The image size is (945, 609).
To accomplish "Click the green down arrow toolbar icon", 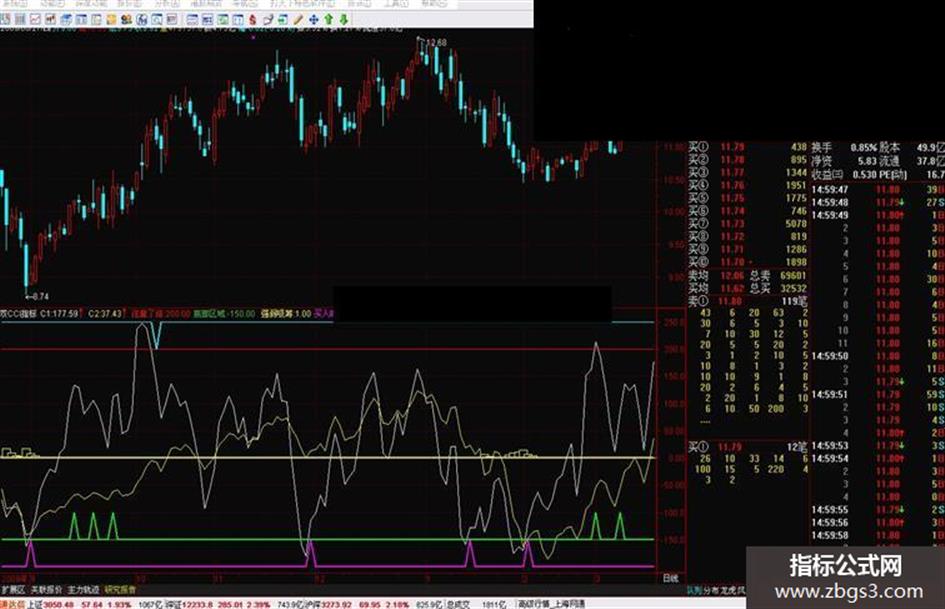I will (344, 20).
